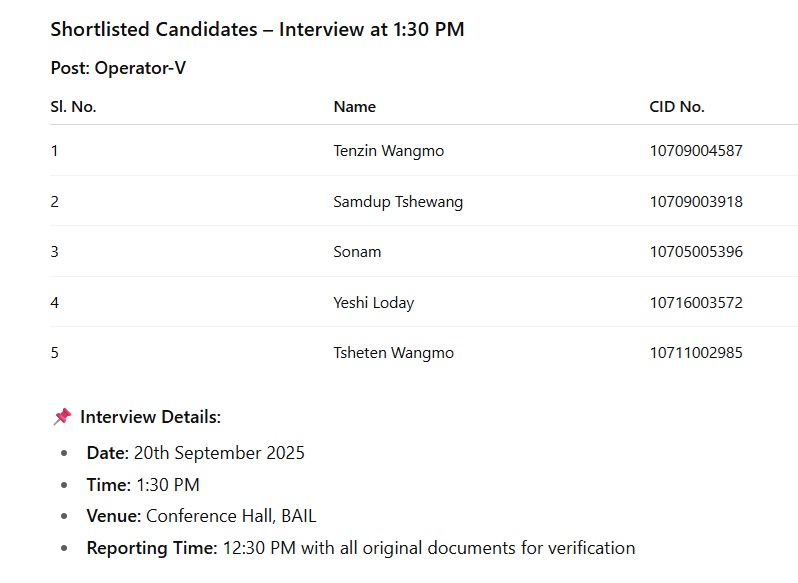Click the Name column header
This screenshot has width=798, height=583.
point(354,107)
